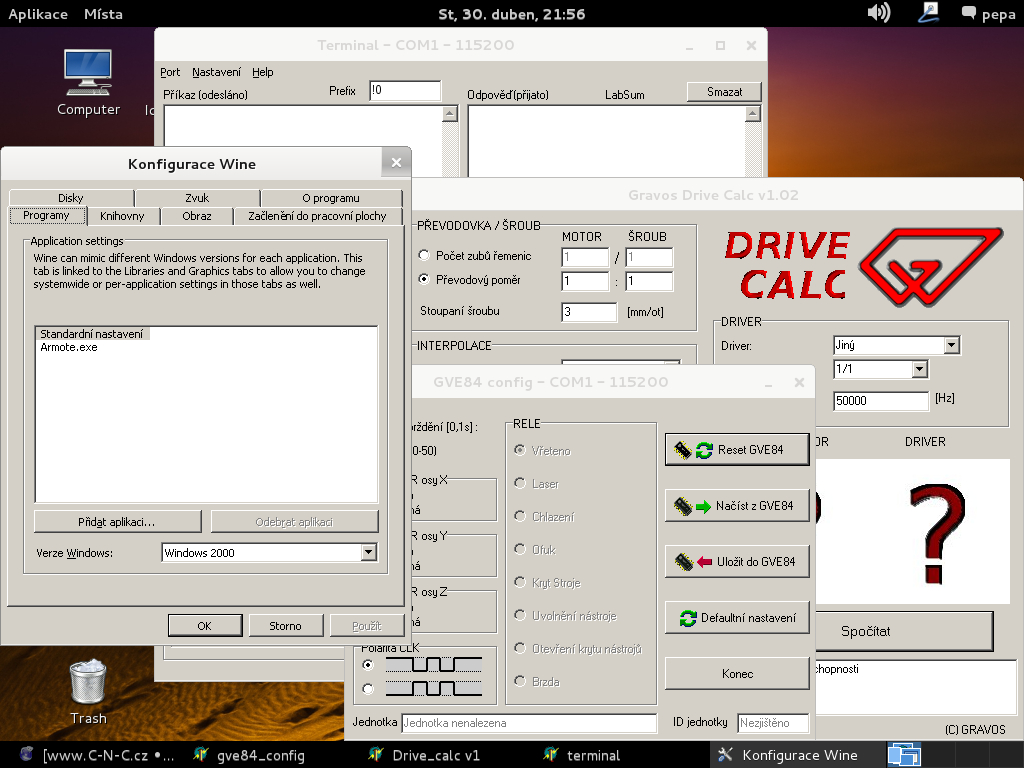Image resolution: width=1024 pixels, height=768 pixels.
Task: Click Reset GVE84 button
Action: point(737,449)
